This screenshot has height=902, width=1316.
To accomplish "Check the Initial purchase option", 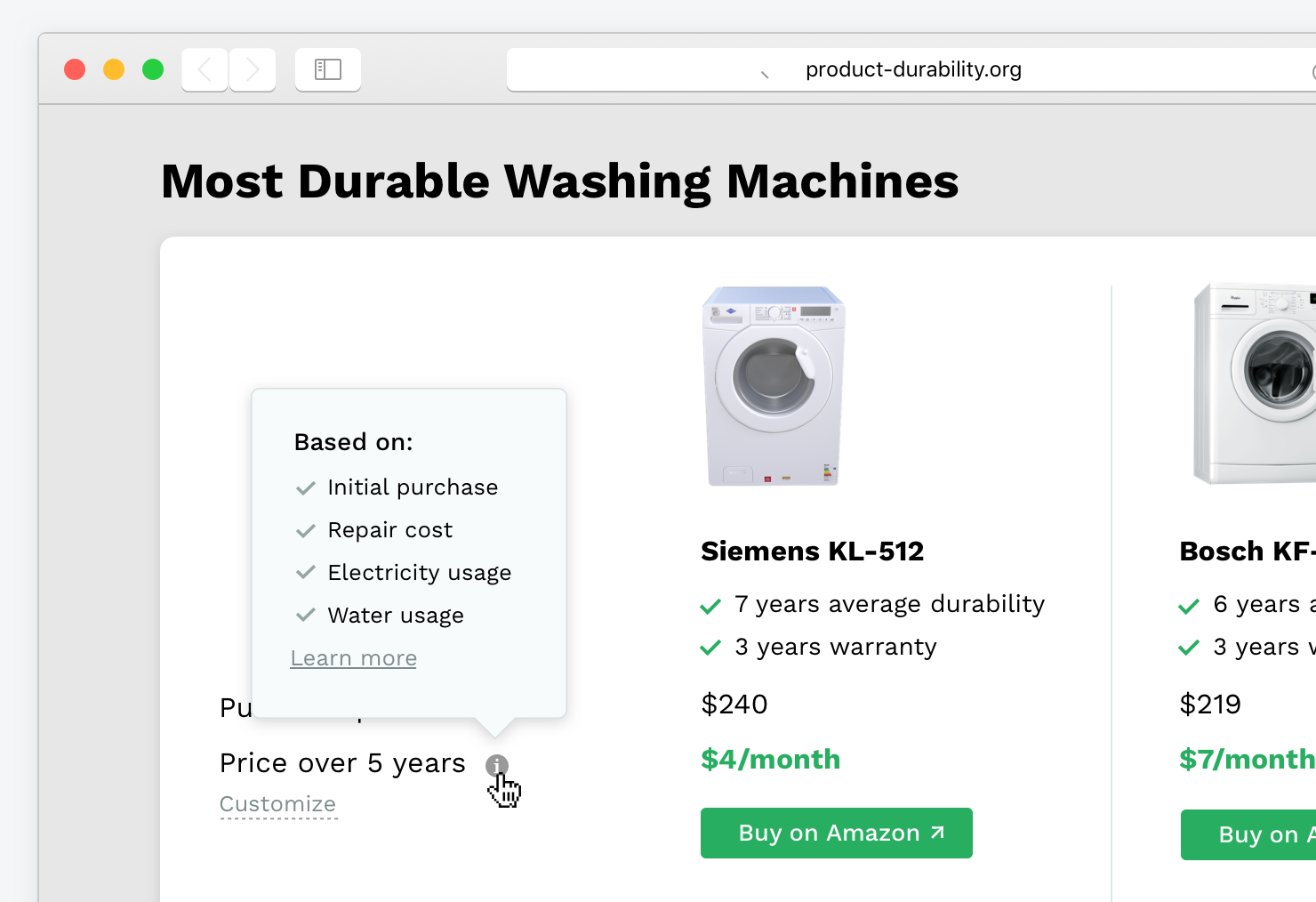I will tap(306, 487).
